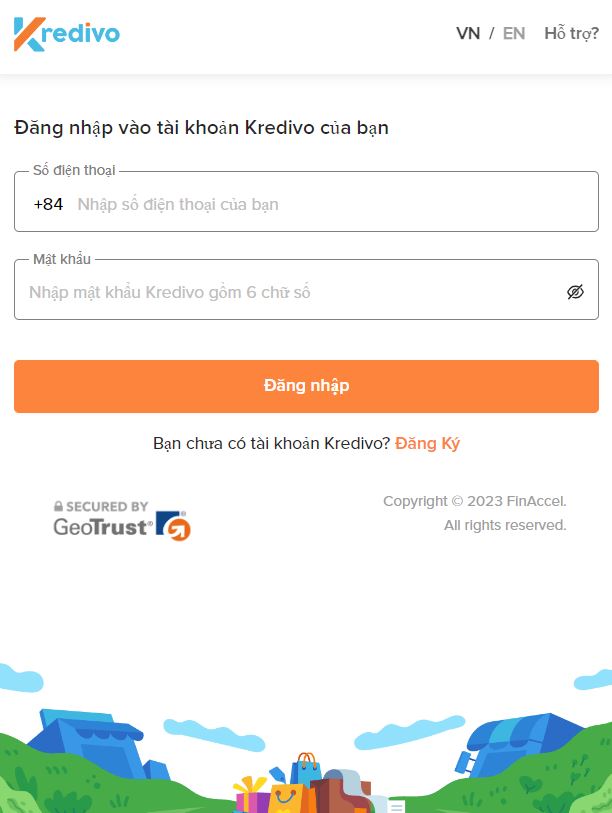
Task: Click the Kredivo logo in header
Action: [67, 34]
